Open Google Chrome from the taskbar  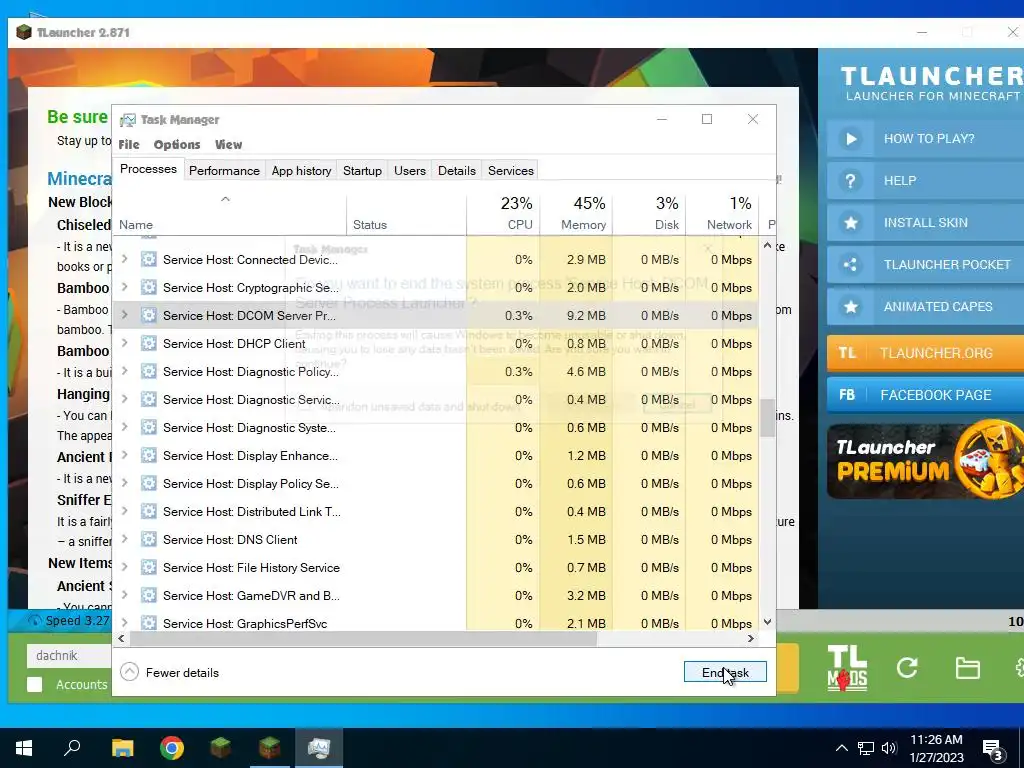172,748
